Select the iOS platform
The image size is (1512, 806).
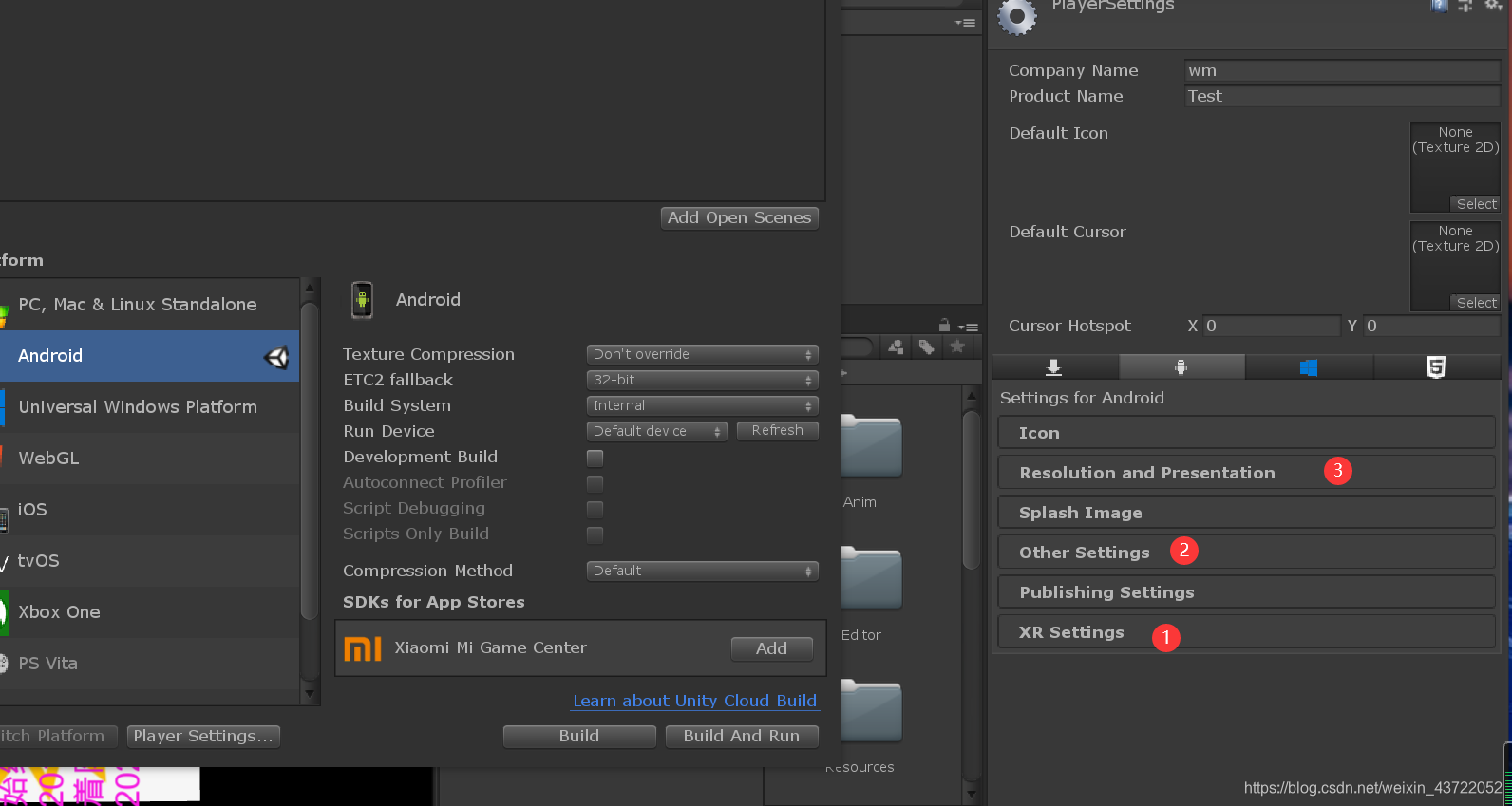pyautogui.click(x=149, y=510)
